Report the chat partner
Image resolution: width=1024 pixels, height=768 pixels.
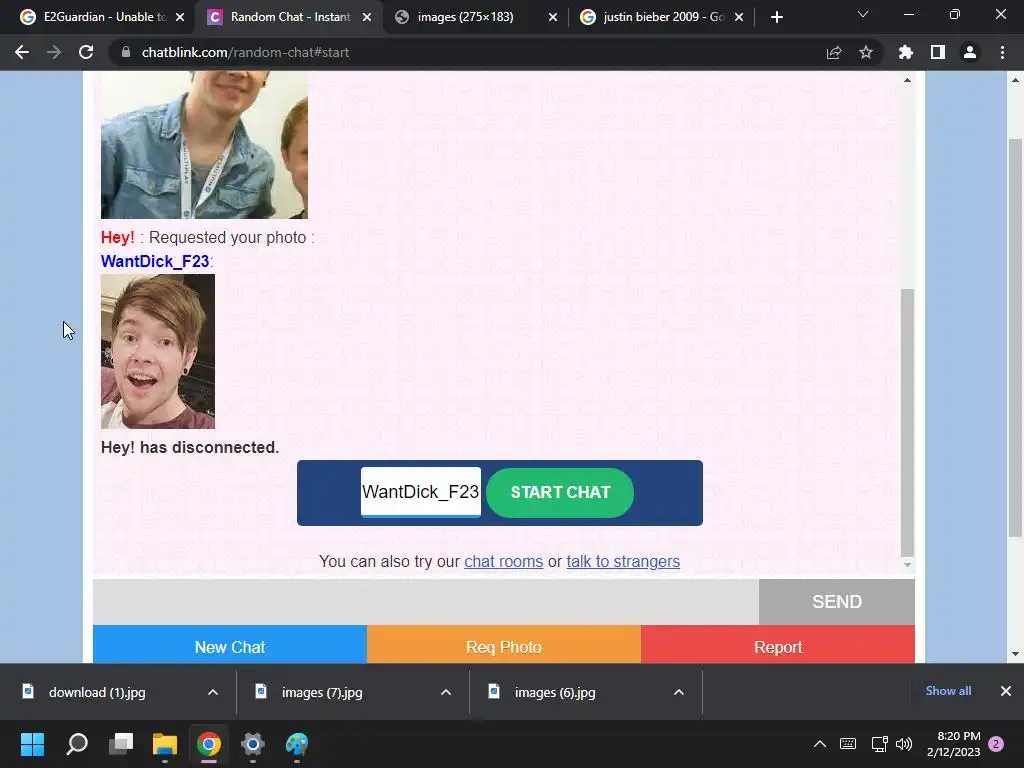point(778,647)
